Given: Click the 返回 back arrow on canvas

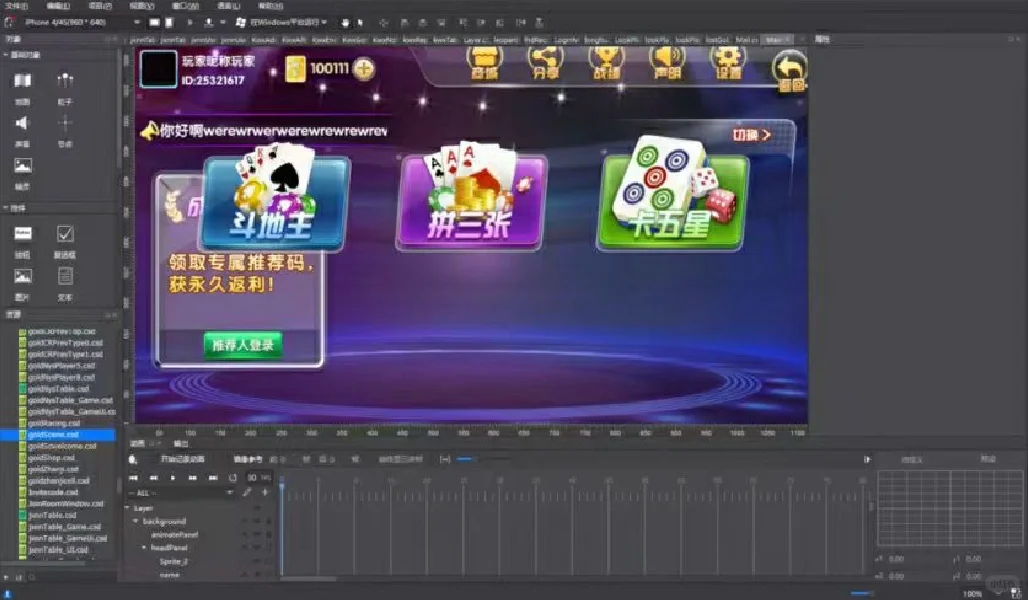Looking at the screenshot, I should pos(789,71).
